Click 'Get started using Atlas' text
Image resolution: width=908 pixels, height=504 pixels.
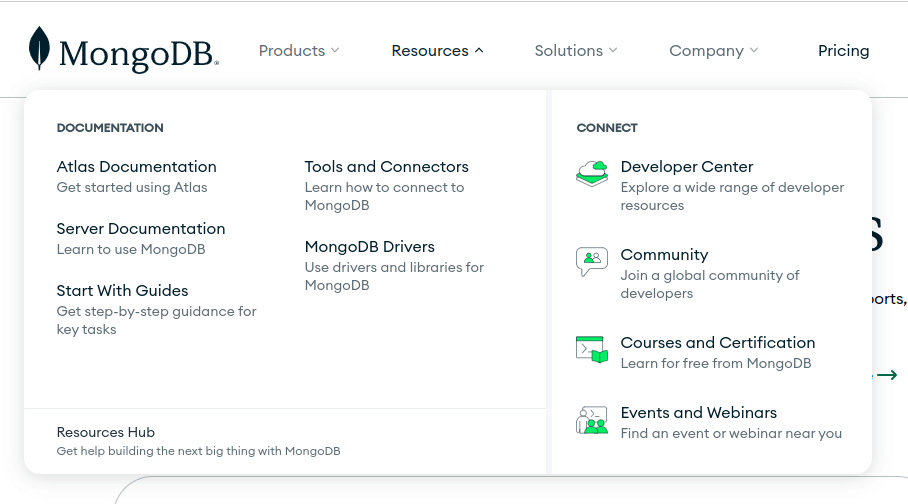coord(132,188)
